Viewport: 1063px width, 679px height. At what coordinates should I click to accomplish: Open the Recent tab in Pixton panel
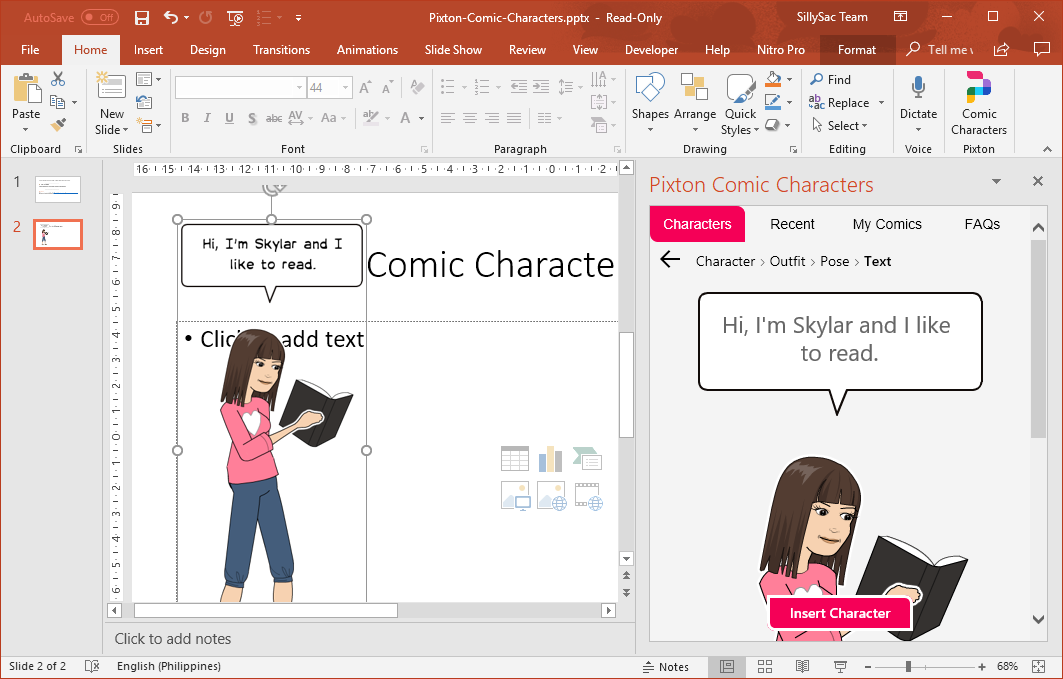pos(792,224)
